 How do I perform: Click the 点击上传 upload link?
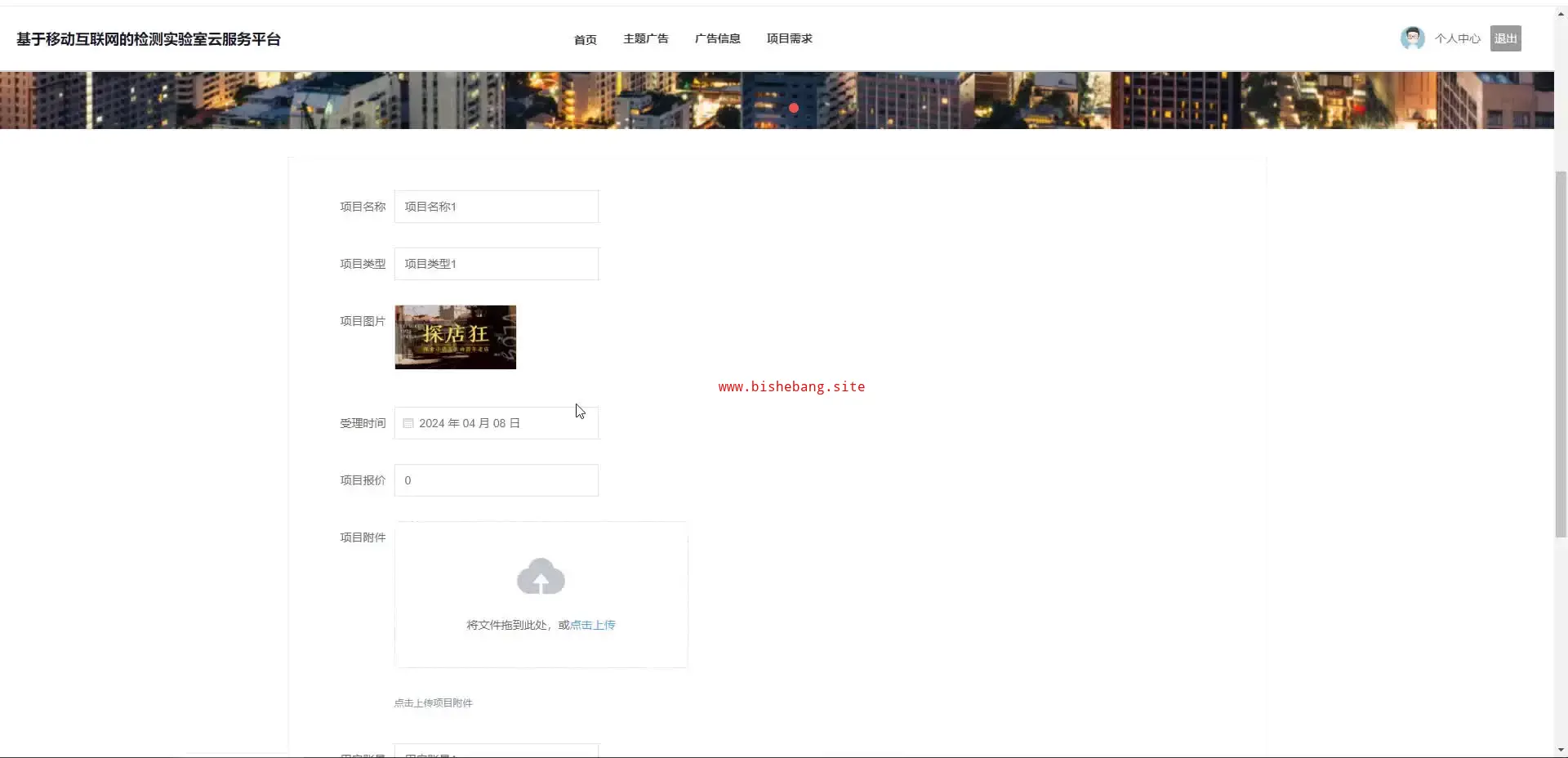point(593,625)
